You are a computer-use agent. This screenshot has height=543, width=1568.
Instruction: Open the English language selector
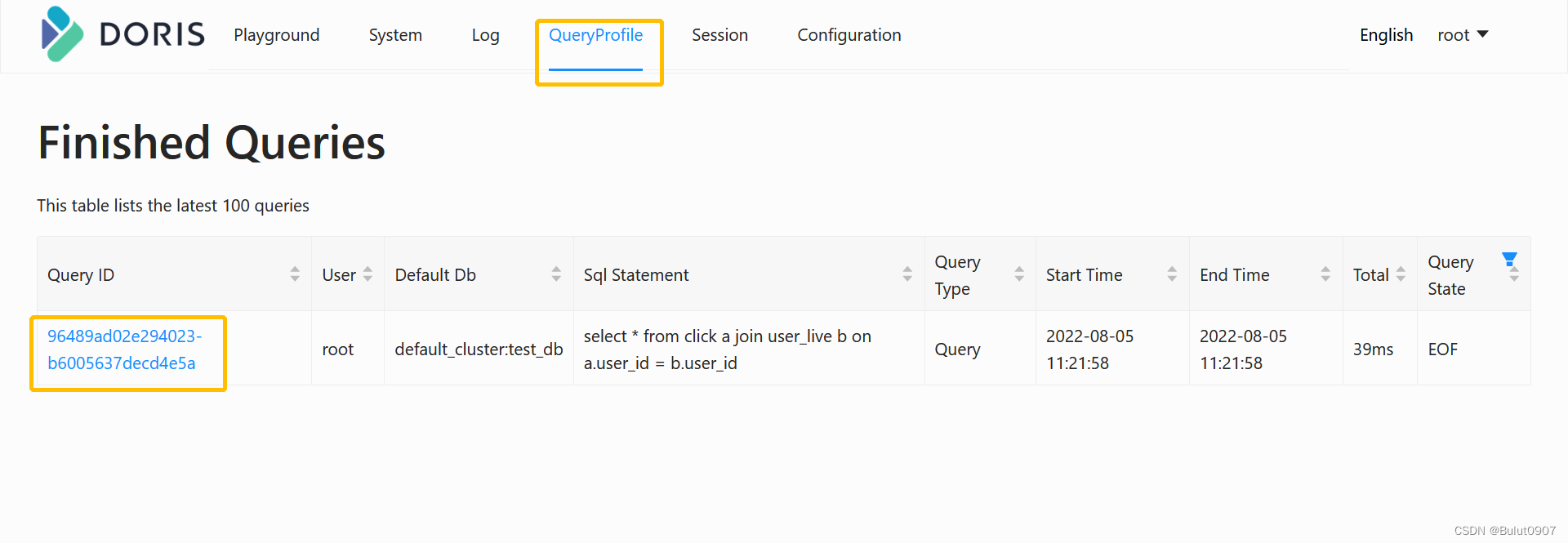coord(1386,35)
